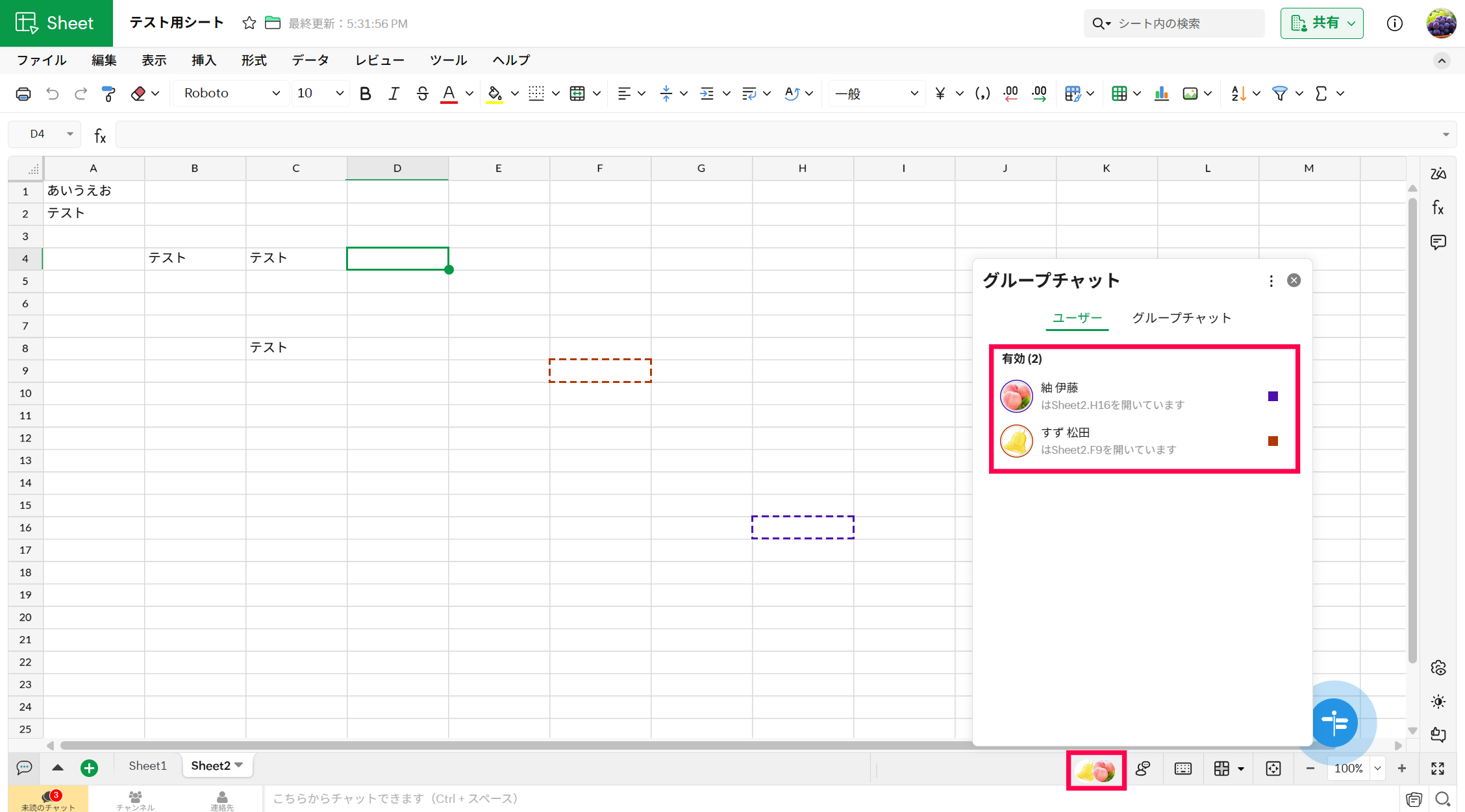Click the insert chart icon

pos(1162,93)
